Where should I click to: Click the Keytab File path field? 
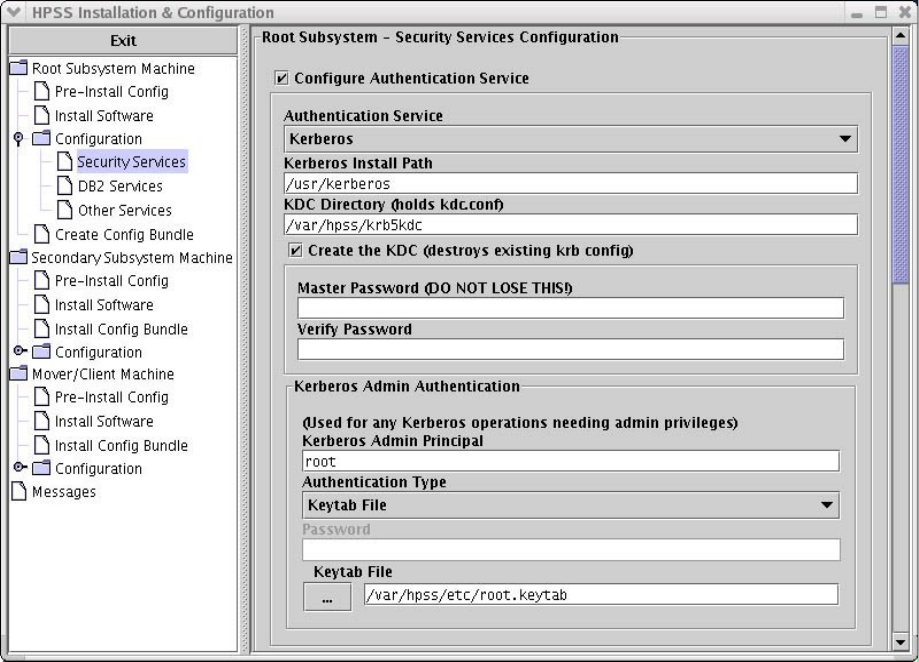[601, 595]
